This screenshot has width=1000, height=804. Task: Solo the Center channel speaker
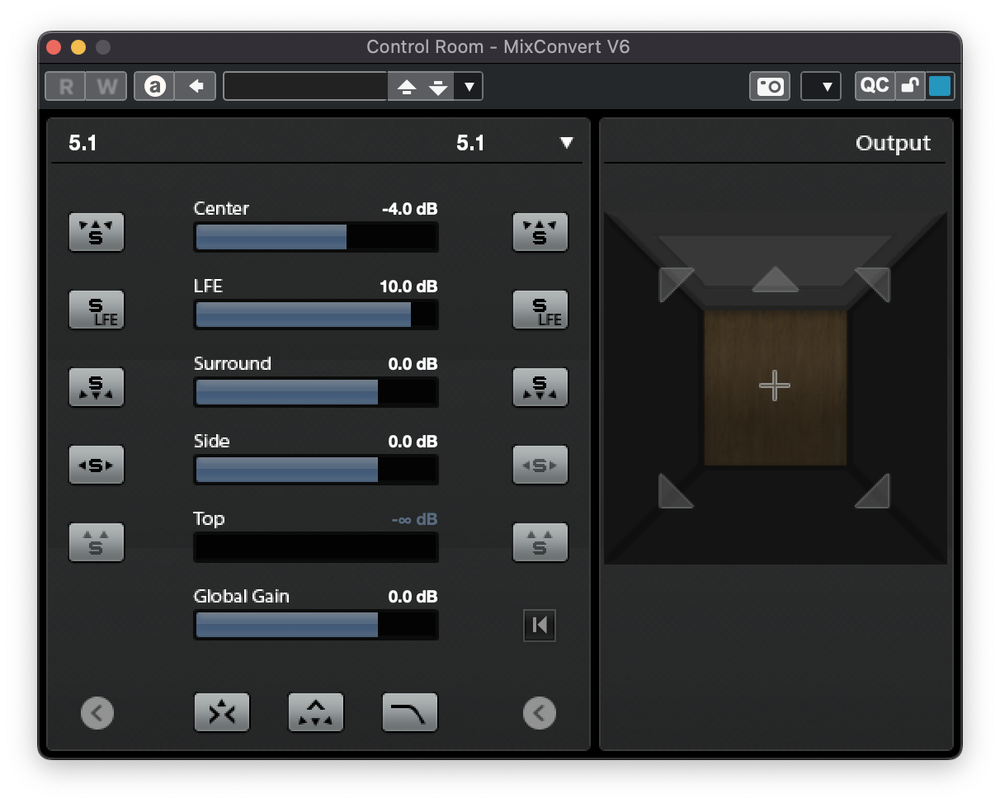[x=96, y=232]
